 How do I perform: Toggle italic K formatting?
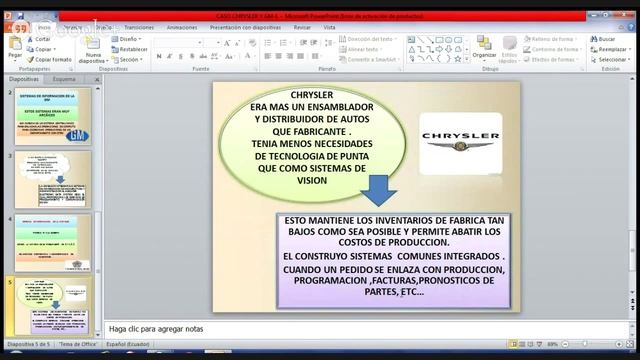tap(170, 56)
